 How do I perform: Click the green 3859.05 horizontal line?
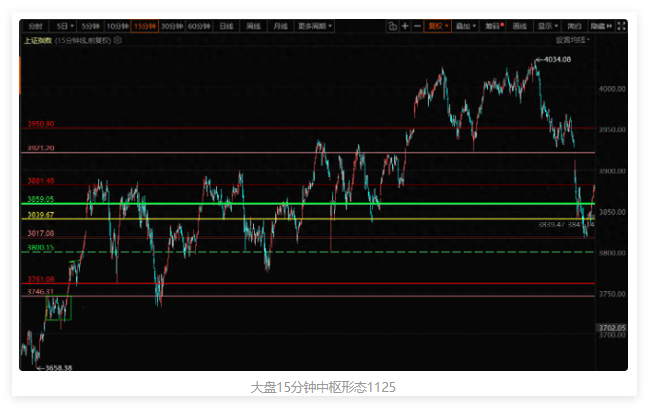point(300,204)
